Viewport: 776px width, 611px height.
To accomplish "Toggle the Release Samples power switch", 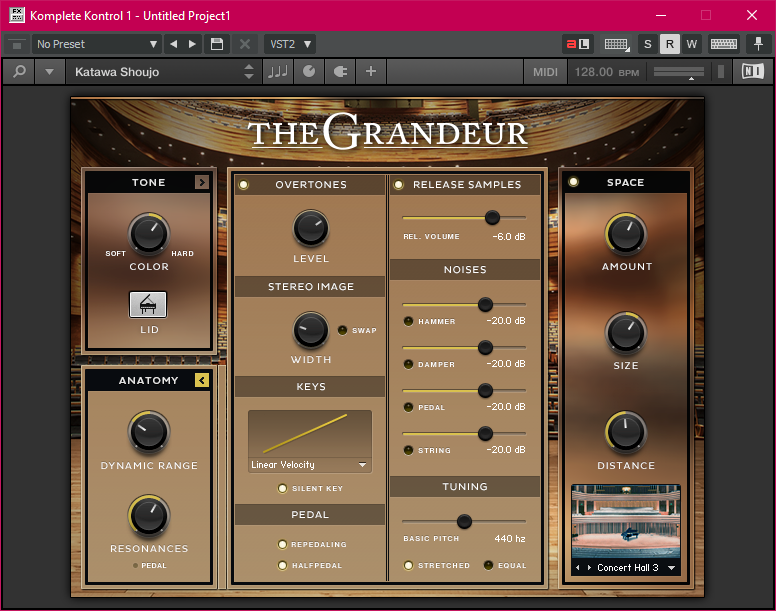I will point(398,185).
